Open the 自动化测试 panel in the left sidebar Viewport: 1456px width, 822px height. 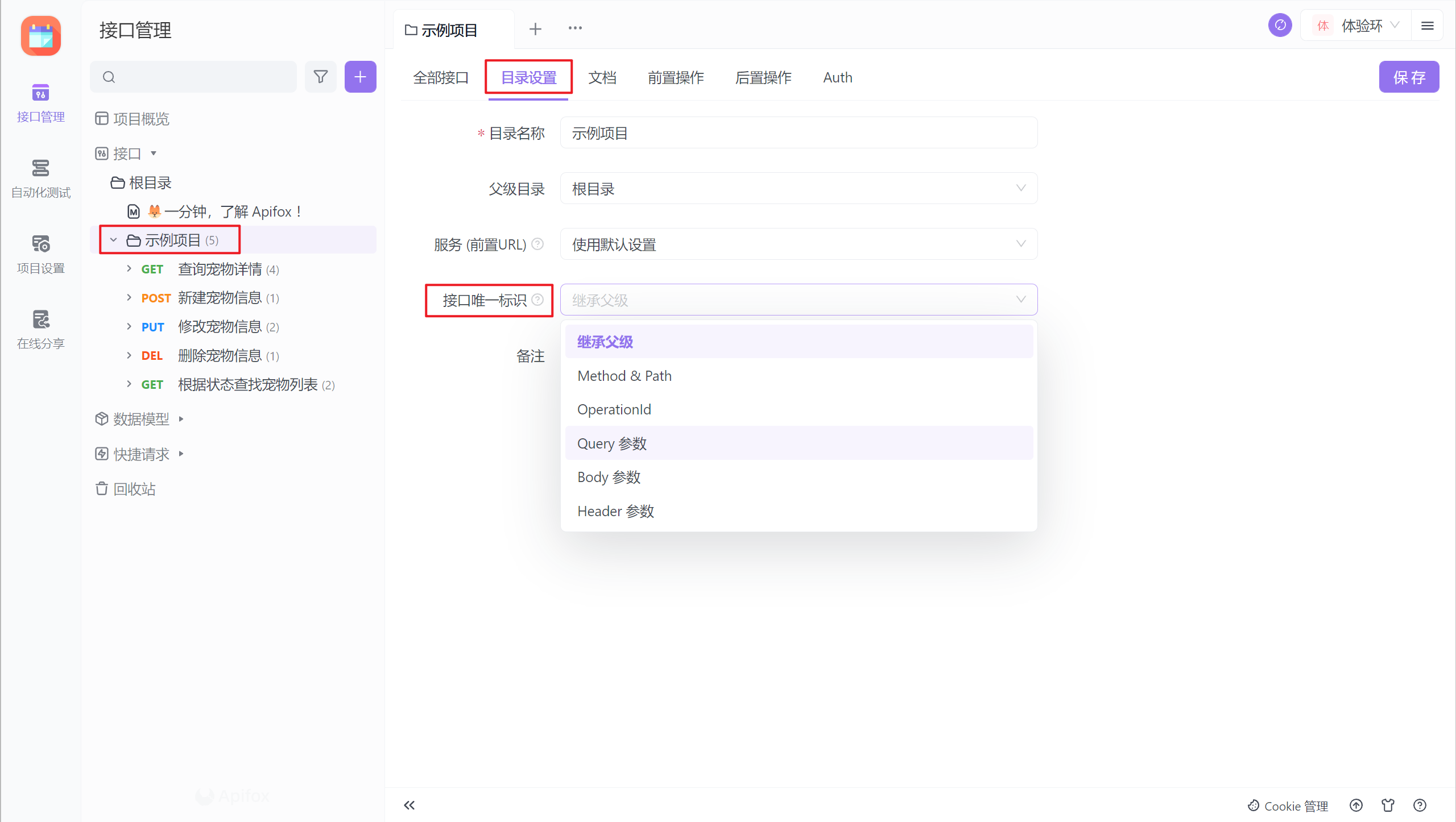click(40, 178)
